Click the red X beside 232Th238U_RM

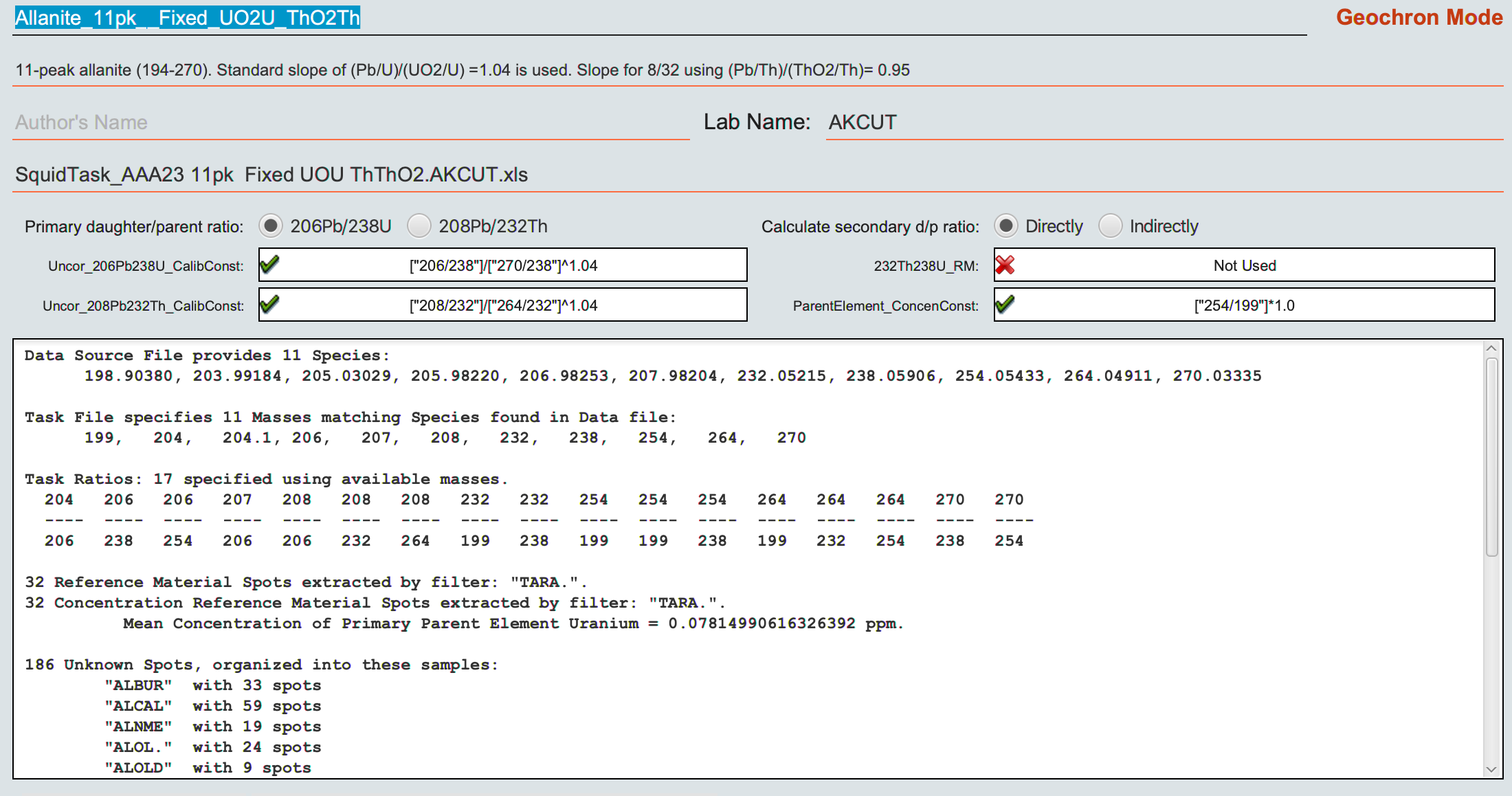tap(1005, 265)
